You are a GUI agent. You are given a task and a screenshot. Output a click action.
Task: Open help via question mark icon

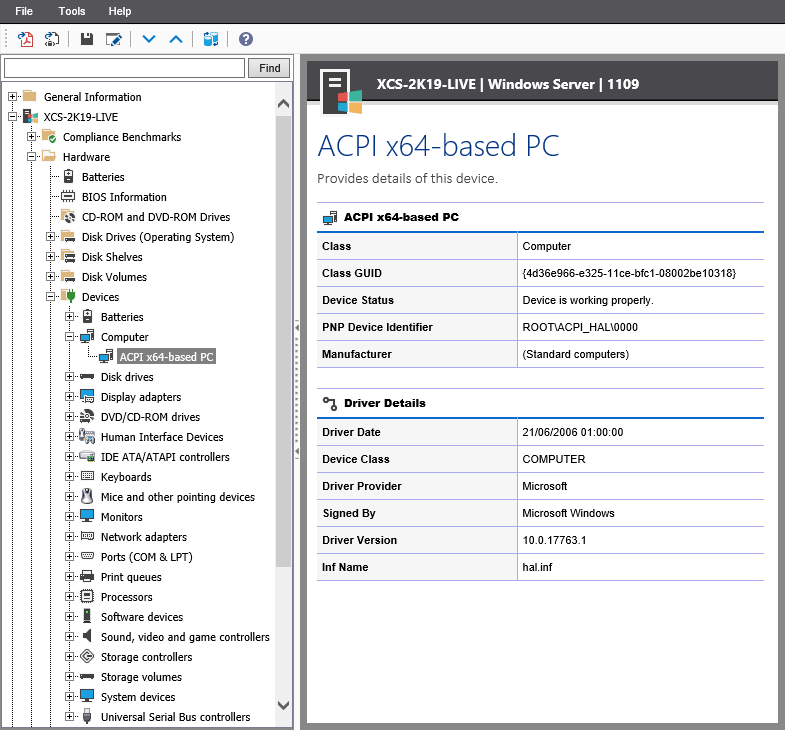tap(246, 39)
